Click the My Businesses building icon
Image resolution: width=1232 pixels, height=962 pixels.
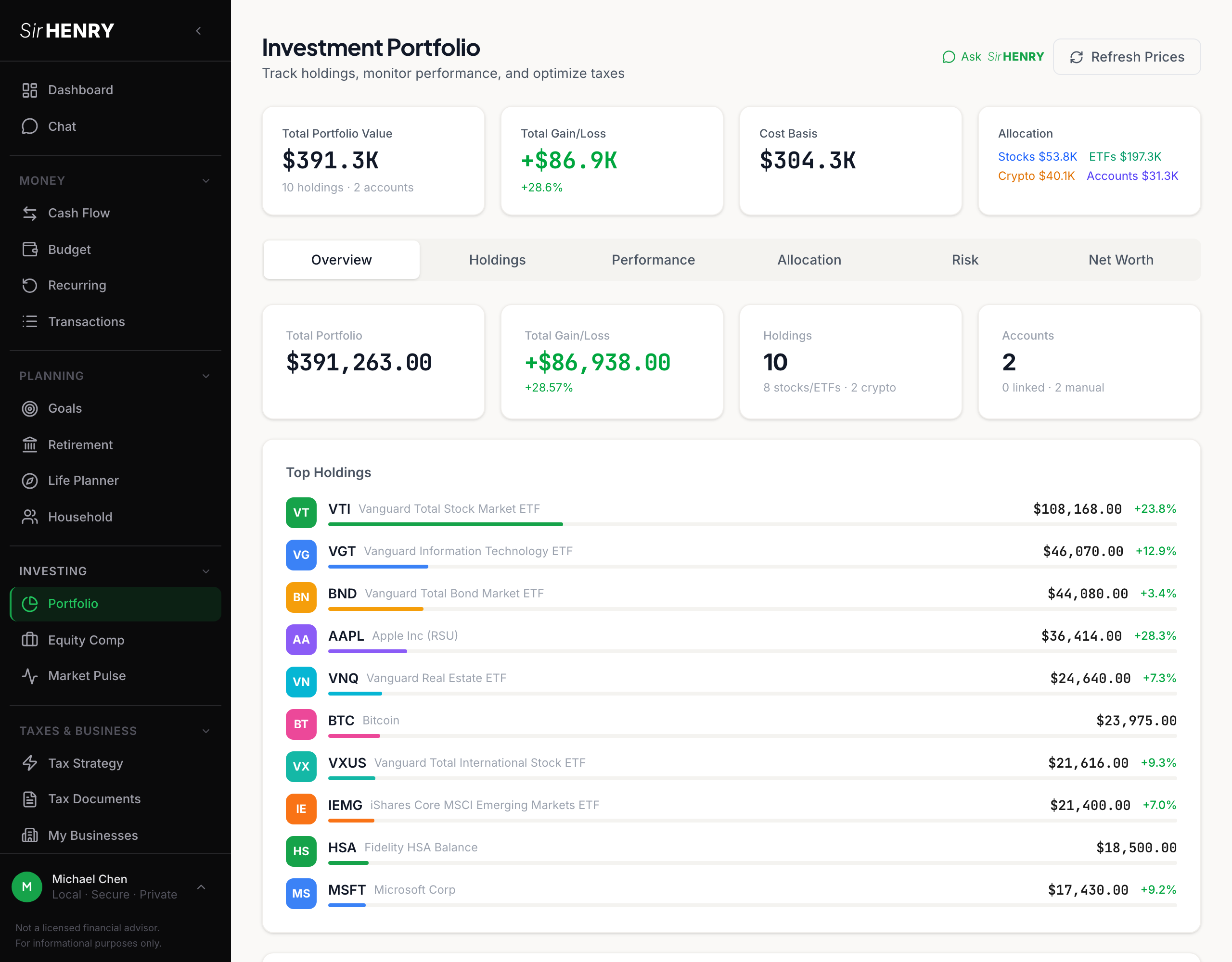click(29, 835)
